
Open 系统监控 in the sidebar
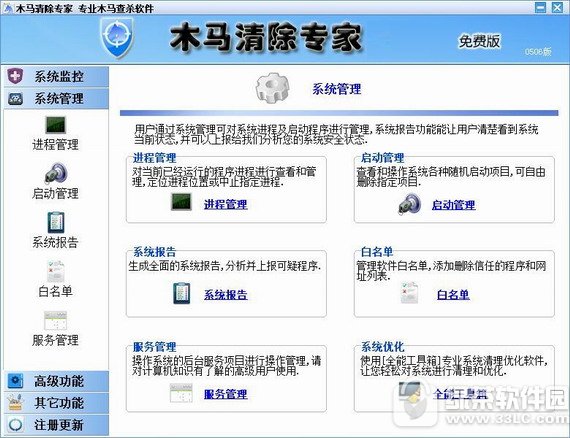pyautogui.click(x=56, y=77)
